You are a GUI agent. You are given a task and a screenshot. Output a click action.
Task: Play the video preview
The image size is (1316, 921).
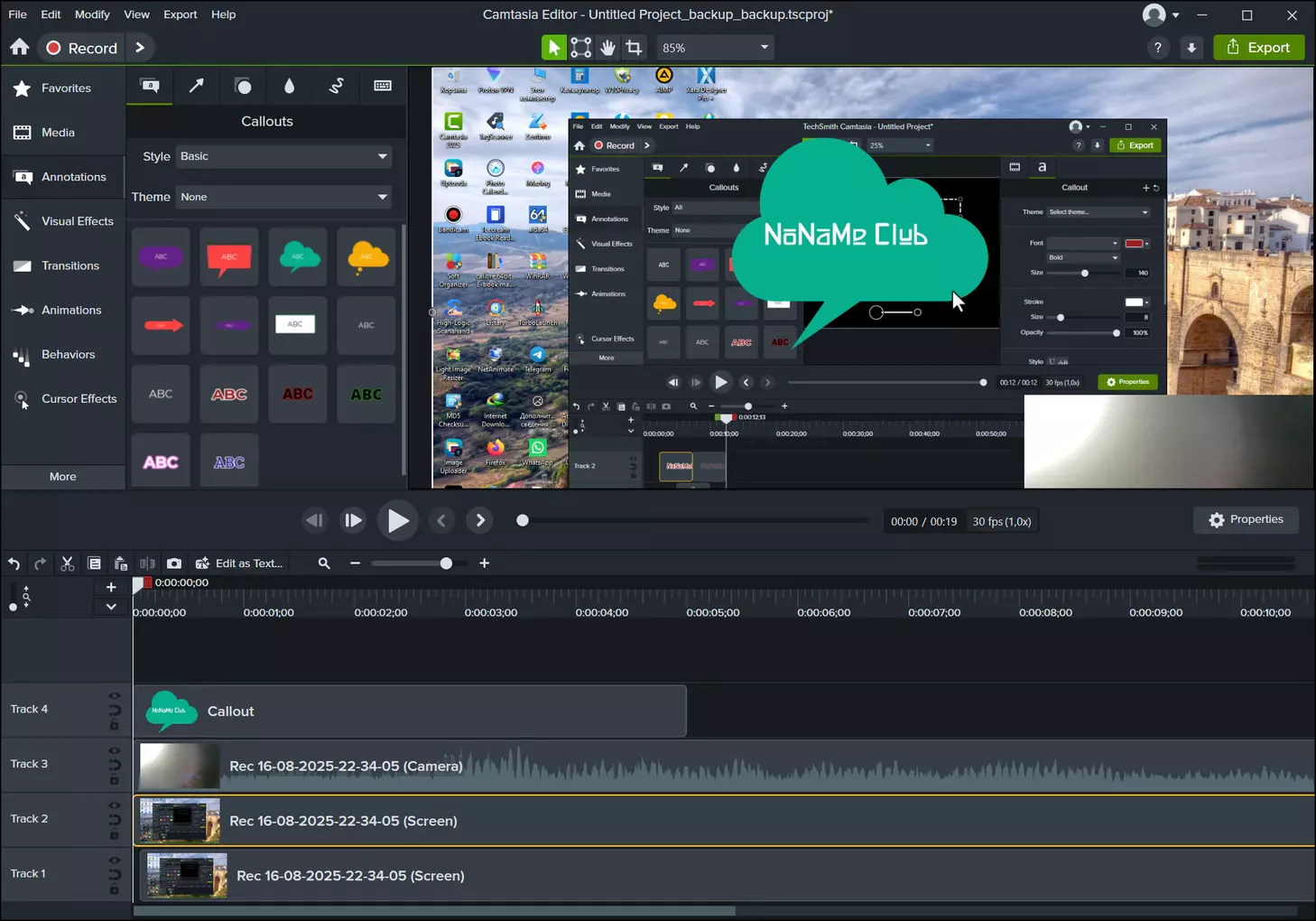click(398, 521)
